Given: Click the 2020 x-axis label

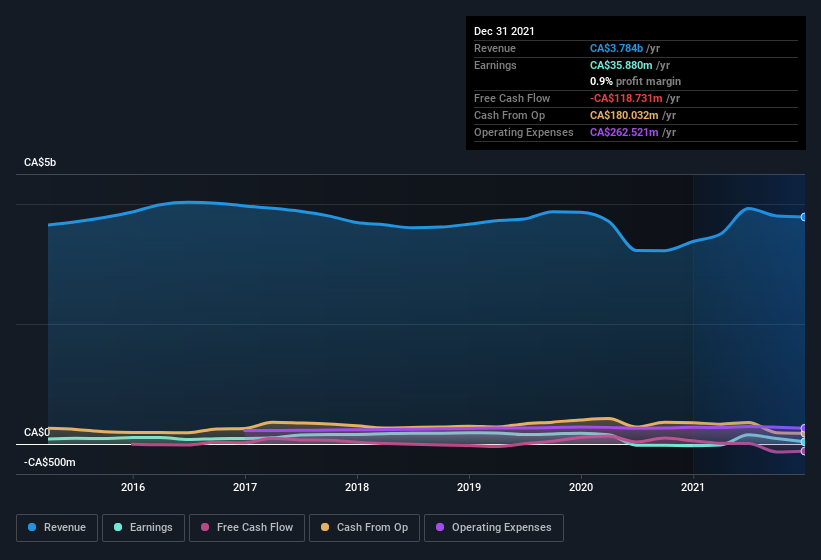Looking at the screenshot, I should (581, 487).
